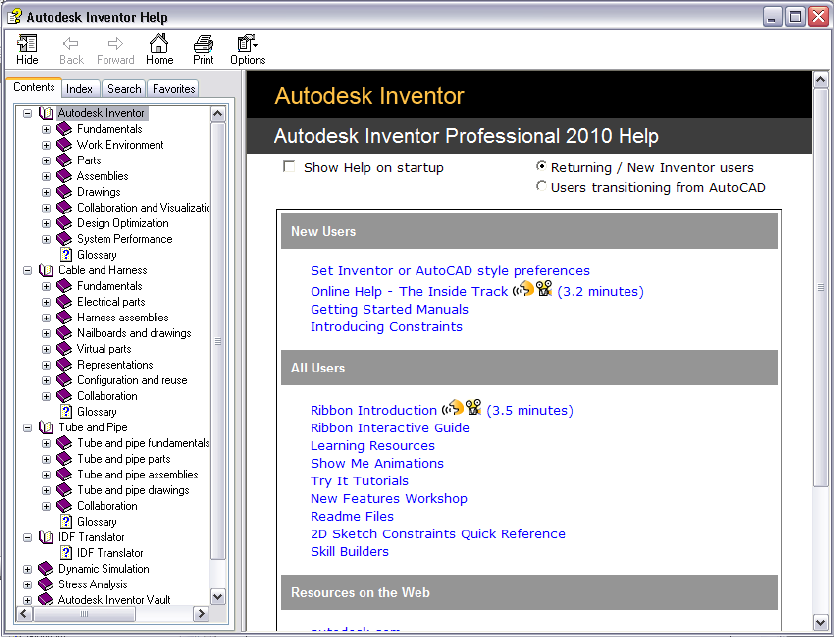Viewport: 834px width, 637px height.
Task: Click help page scroll down arrow
Action: click(x=821, y=622)
